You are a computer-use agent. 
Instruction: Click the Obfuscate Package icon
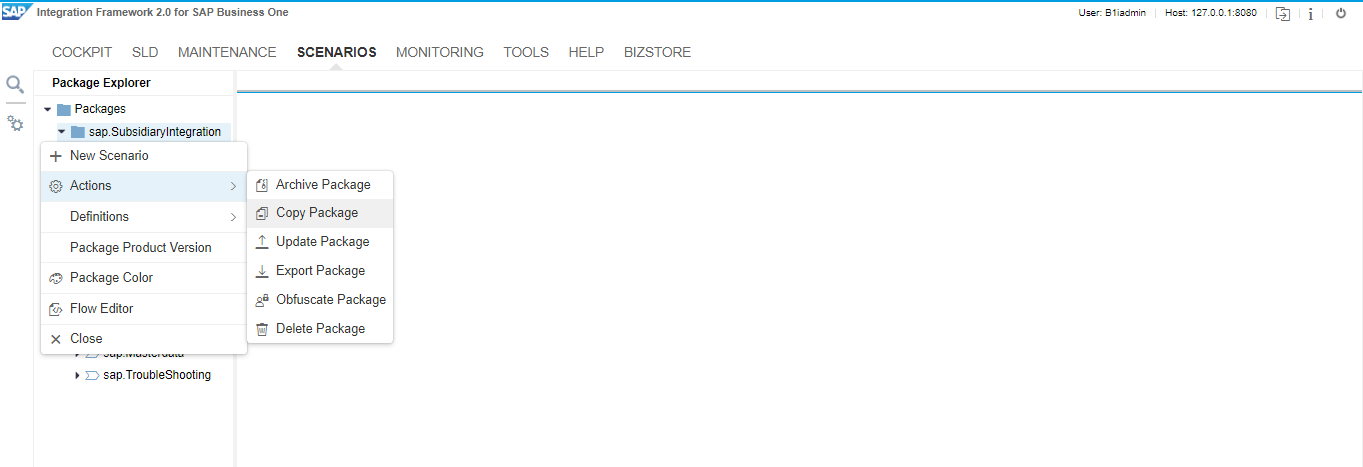262,300
